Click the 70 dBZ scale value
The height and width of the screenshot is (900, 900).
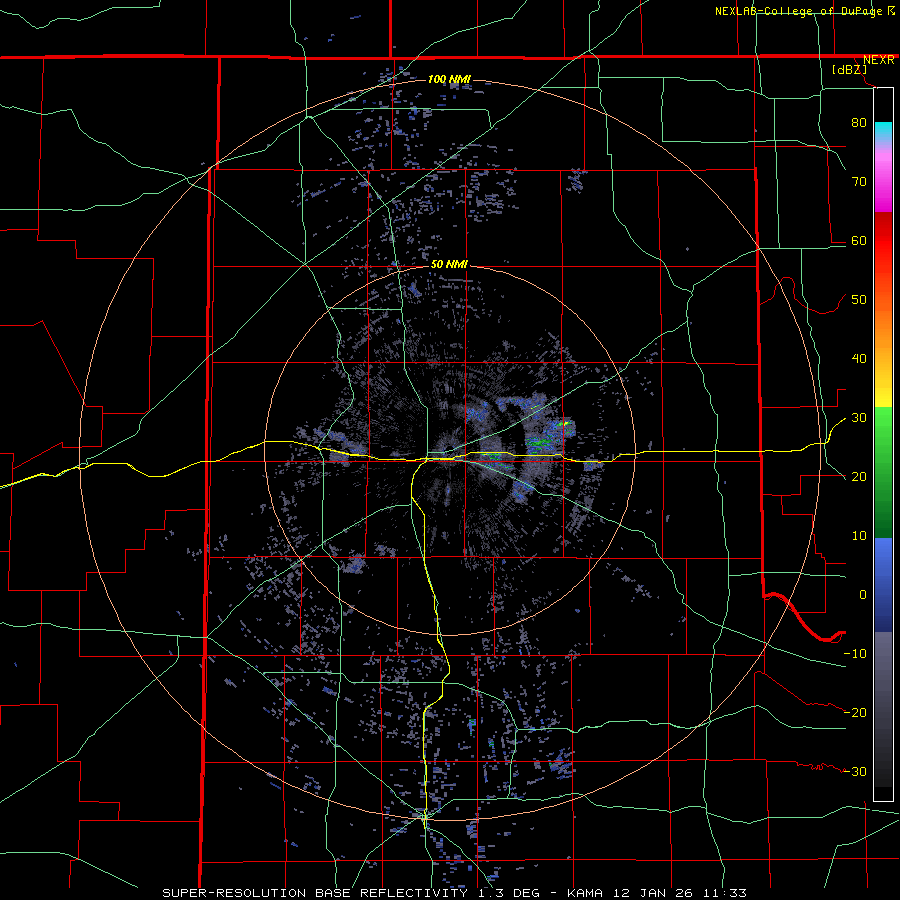[x=859, y=182]
